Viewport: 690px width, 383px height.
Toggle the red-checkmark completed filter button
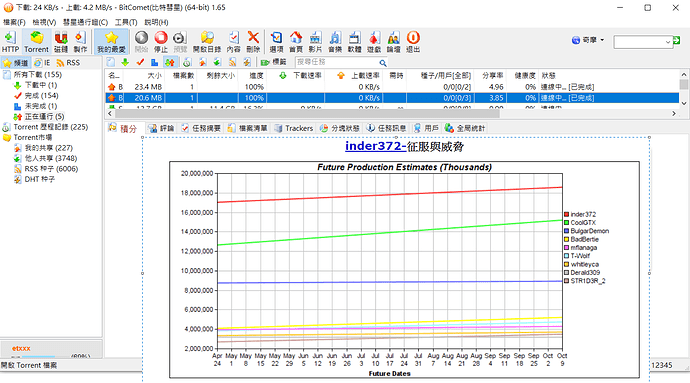(140, 62)
